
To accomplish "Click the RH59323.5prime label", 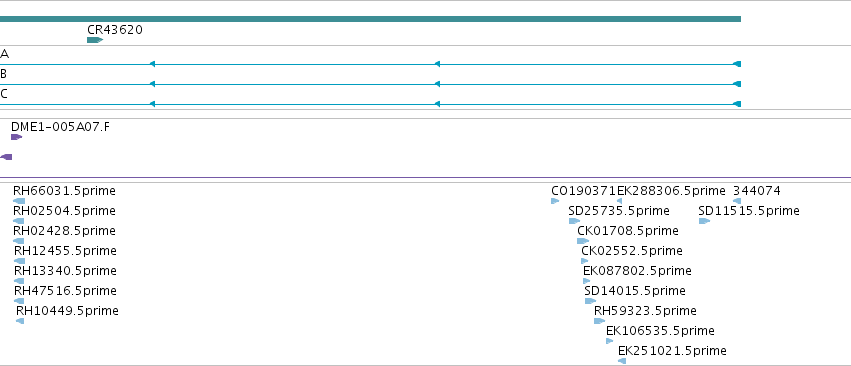I will pyautogui.click(x=646, y=311).
